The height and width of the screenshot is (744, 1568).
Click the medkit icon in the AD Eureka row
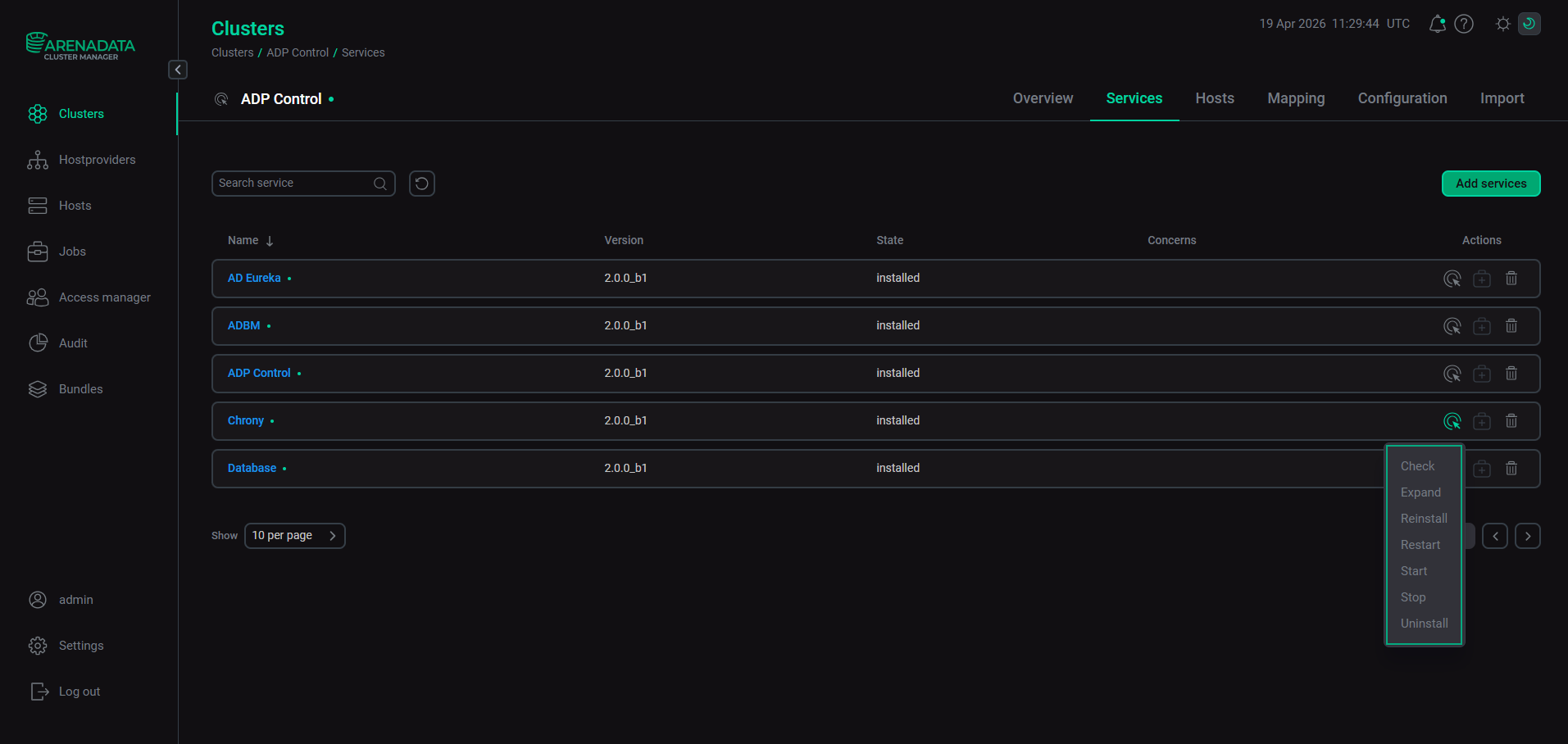click(1482, 279)
